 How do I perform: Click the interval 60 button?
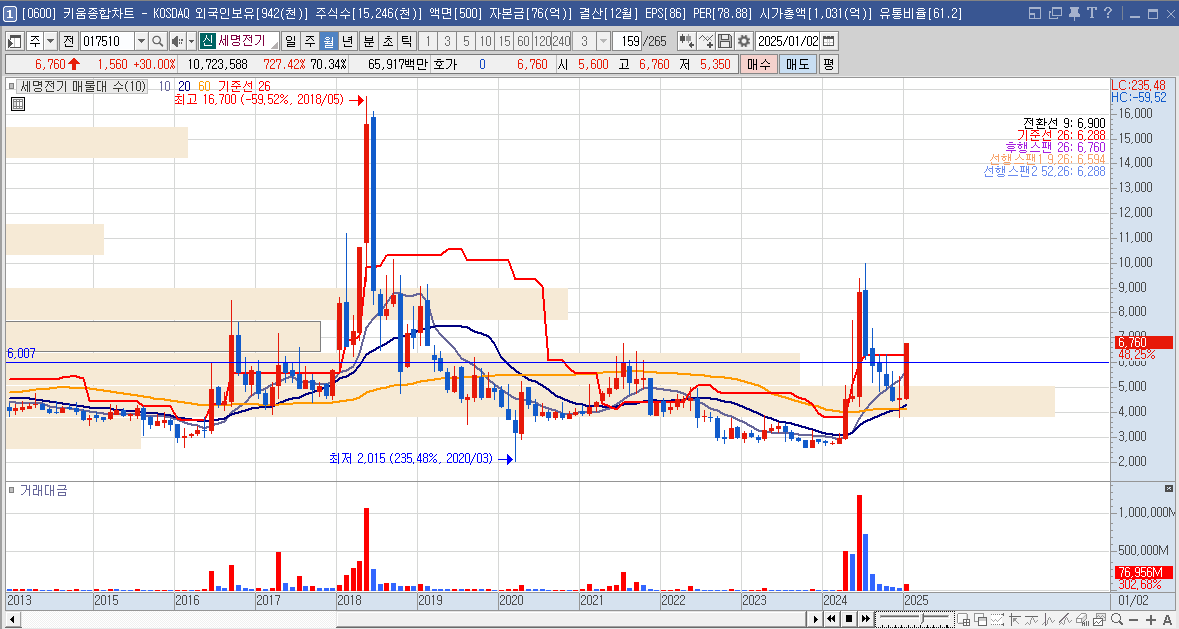(523, 41)
